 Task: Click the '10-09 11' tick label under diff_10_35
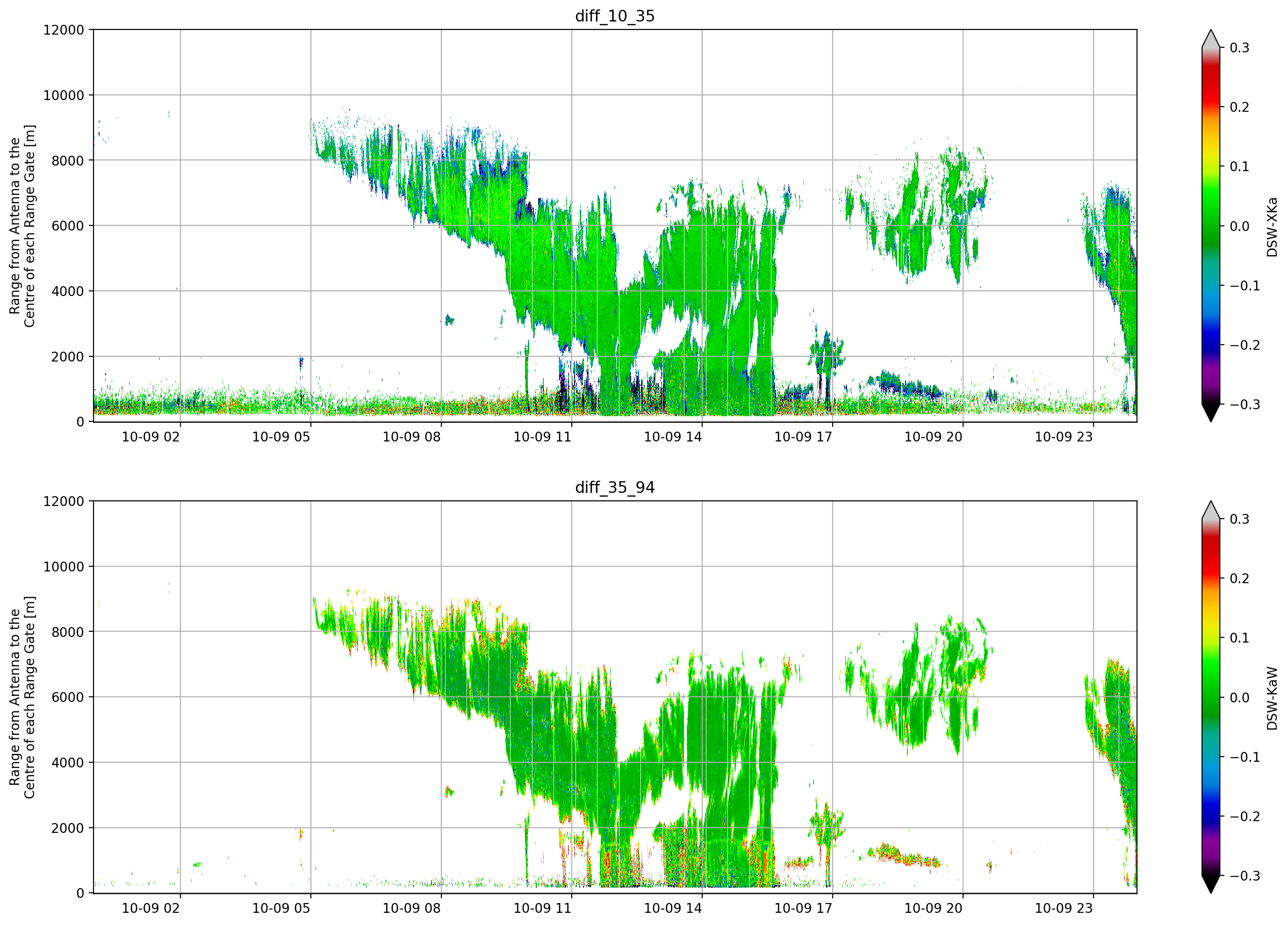(x=542, y=437)
